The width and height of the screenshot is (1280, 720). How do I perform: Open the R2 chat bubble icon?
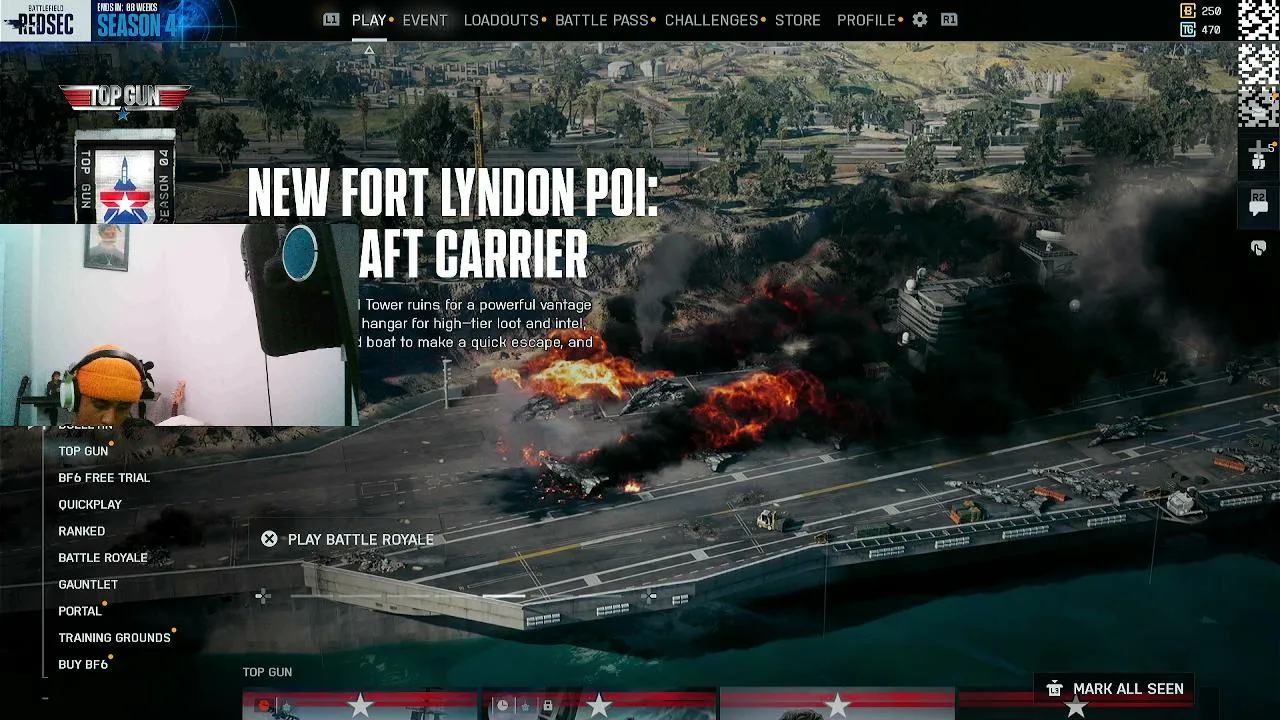pos(1259,203)
